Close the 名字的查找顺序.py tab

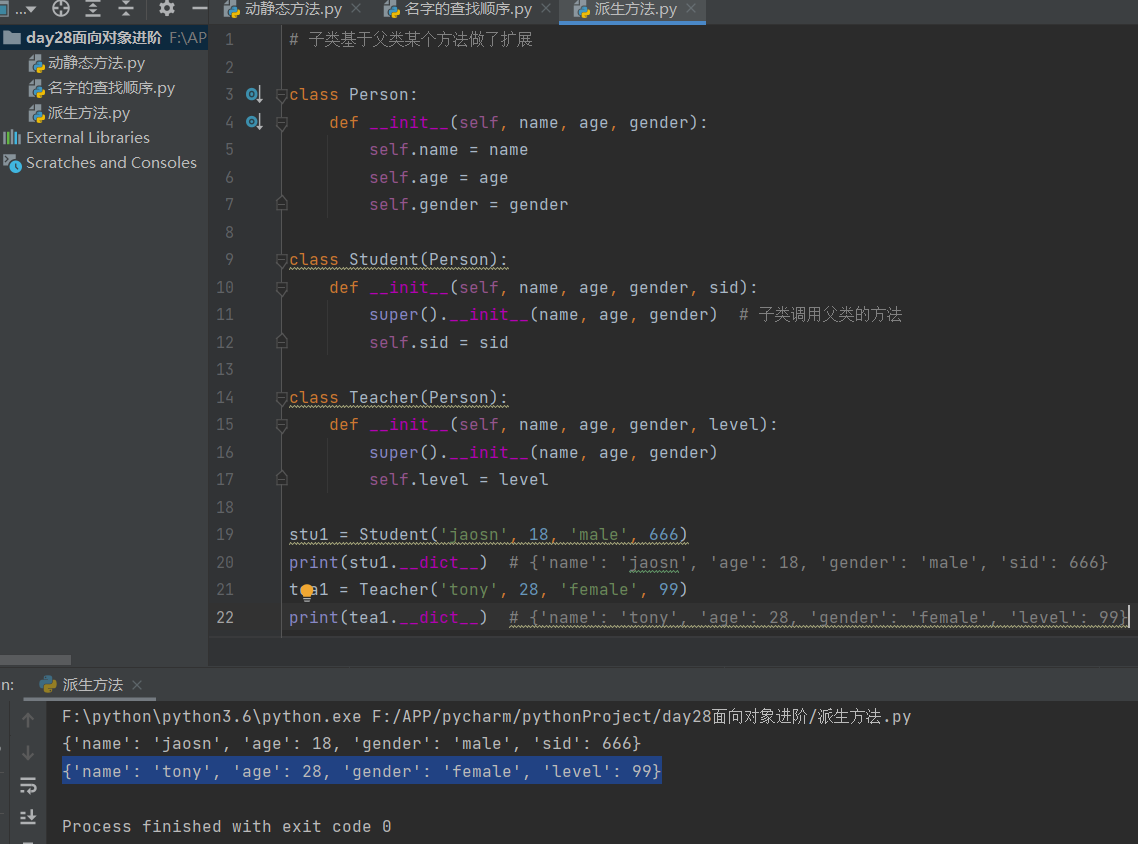tap(546, 9)
